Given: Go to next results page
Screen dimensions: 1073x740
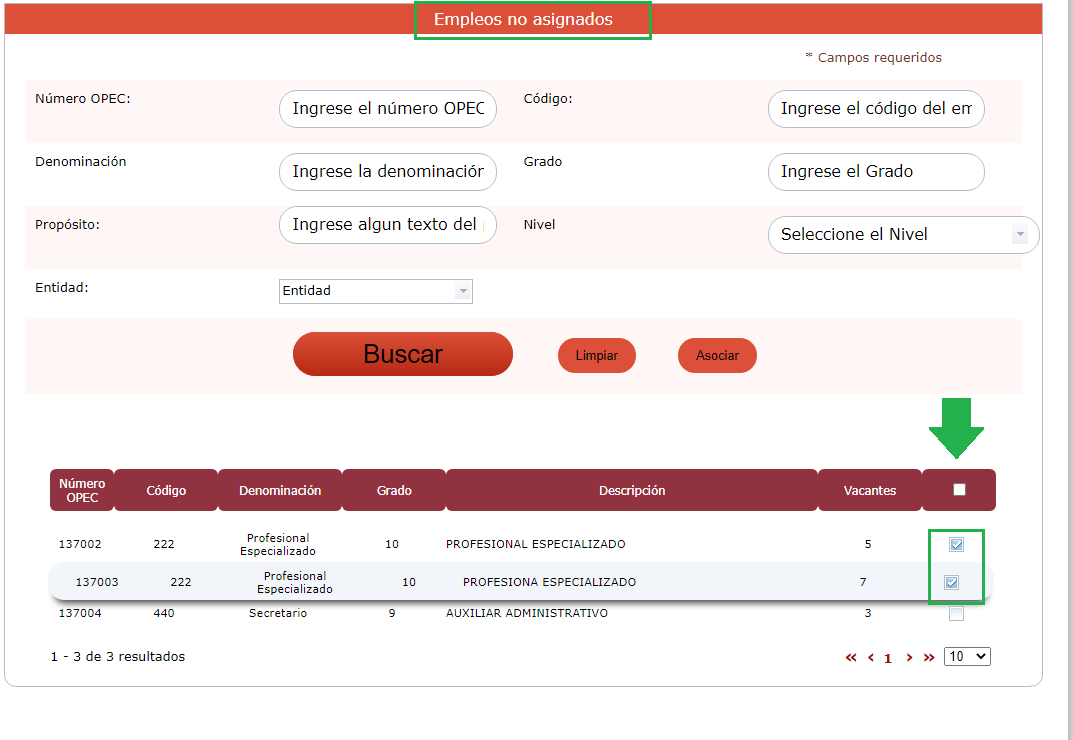Looking at the screenshot, I should (909, 658).
